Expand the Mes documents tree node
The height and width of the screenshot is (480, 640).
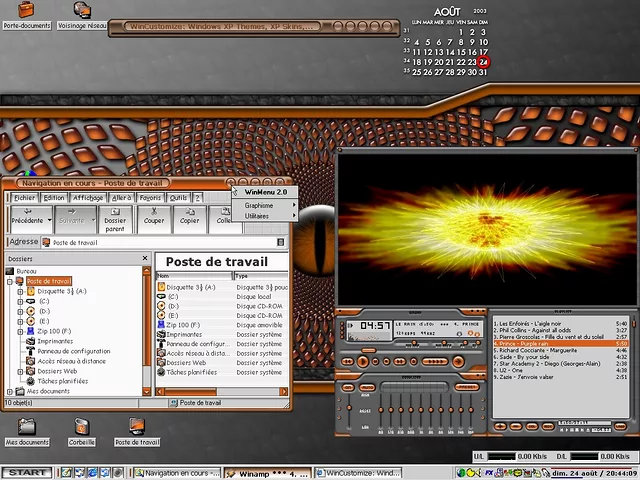(x=10, y=391)
